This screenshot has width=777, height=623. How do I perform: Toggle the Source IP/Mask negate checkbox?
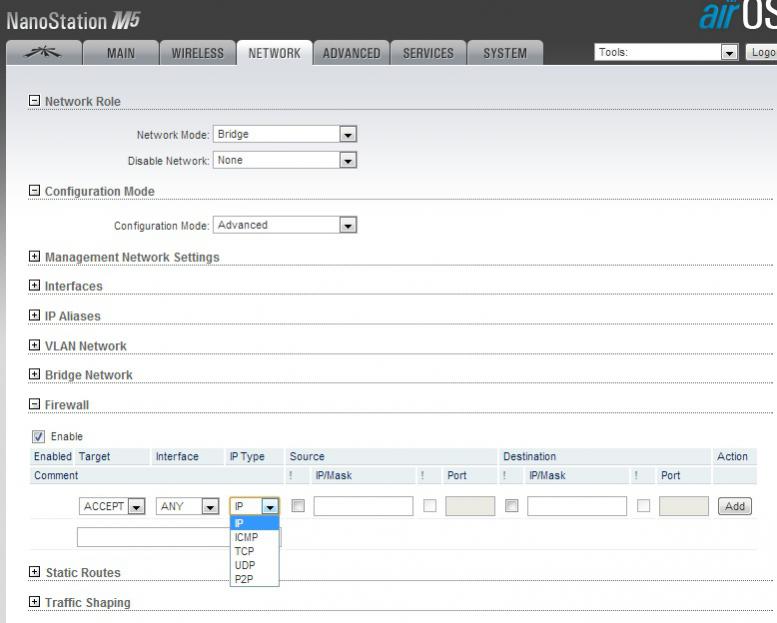click(x=298, y=506)
